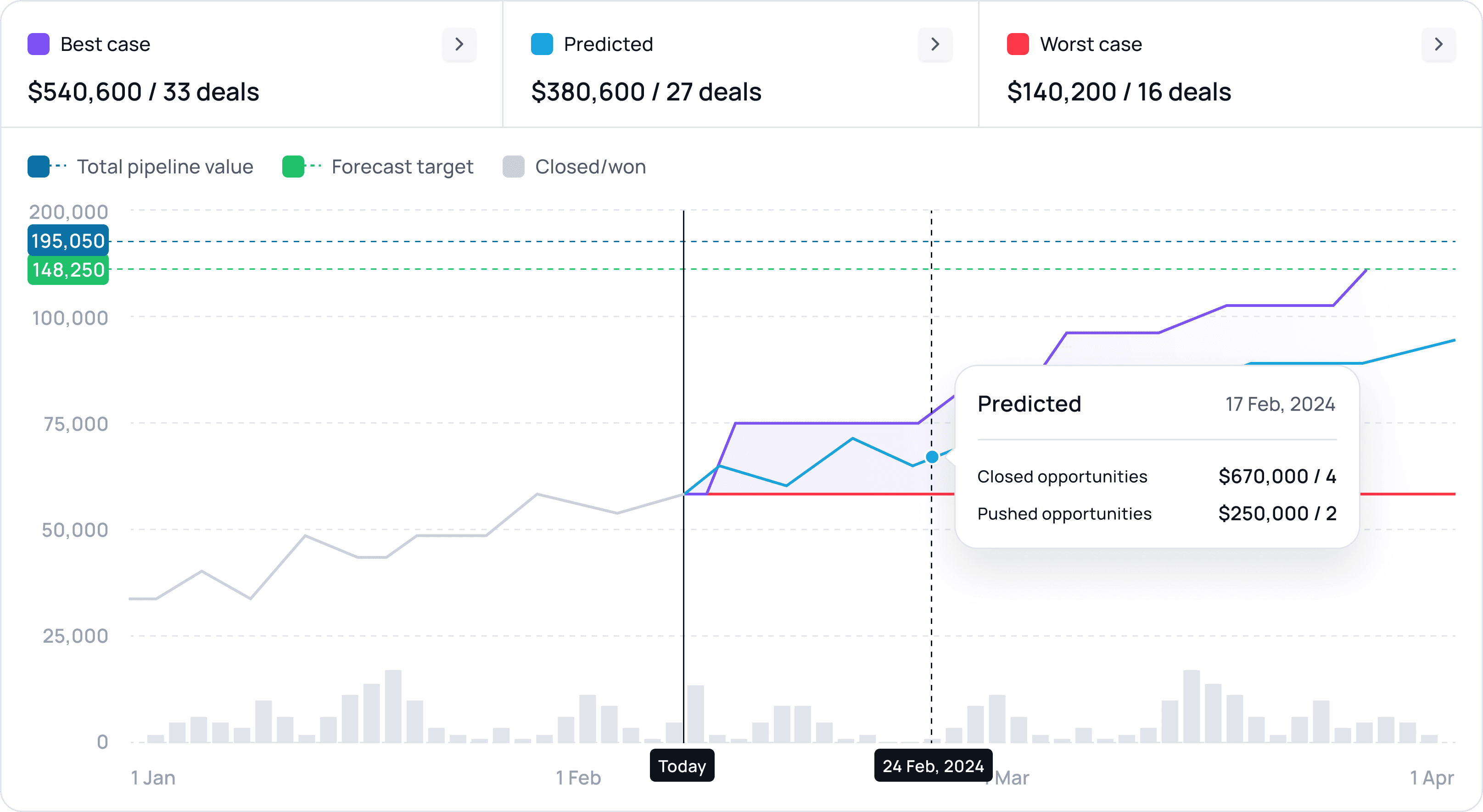Expand the Predicted card chevron arrow
This screenshot has width=1483, height=812.
click(935, 44)
